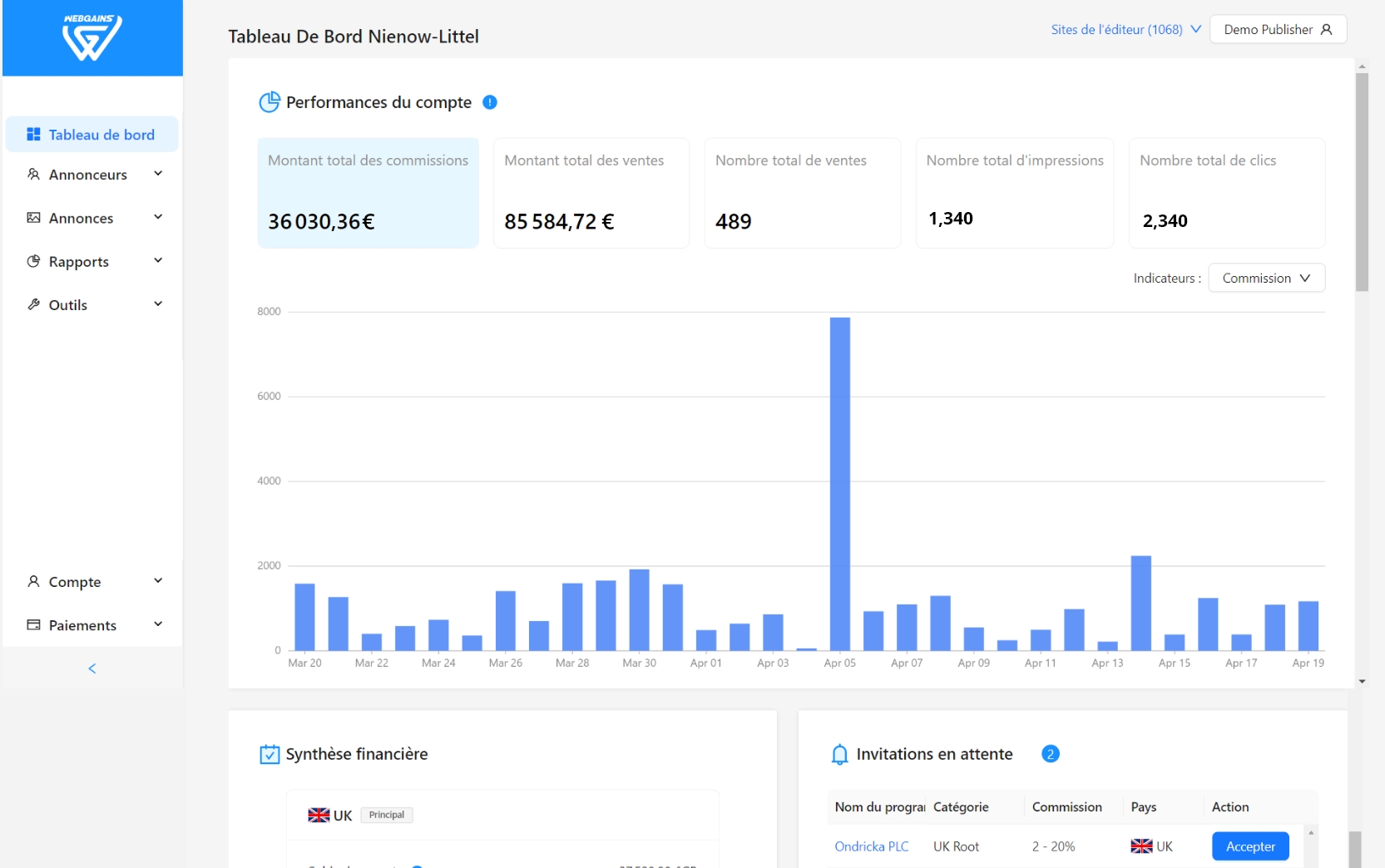Open the Sites de l'éditeur dropdown
The image size is (1385, 868).
1125,30
